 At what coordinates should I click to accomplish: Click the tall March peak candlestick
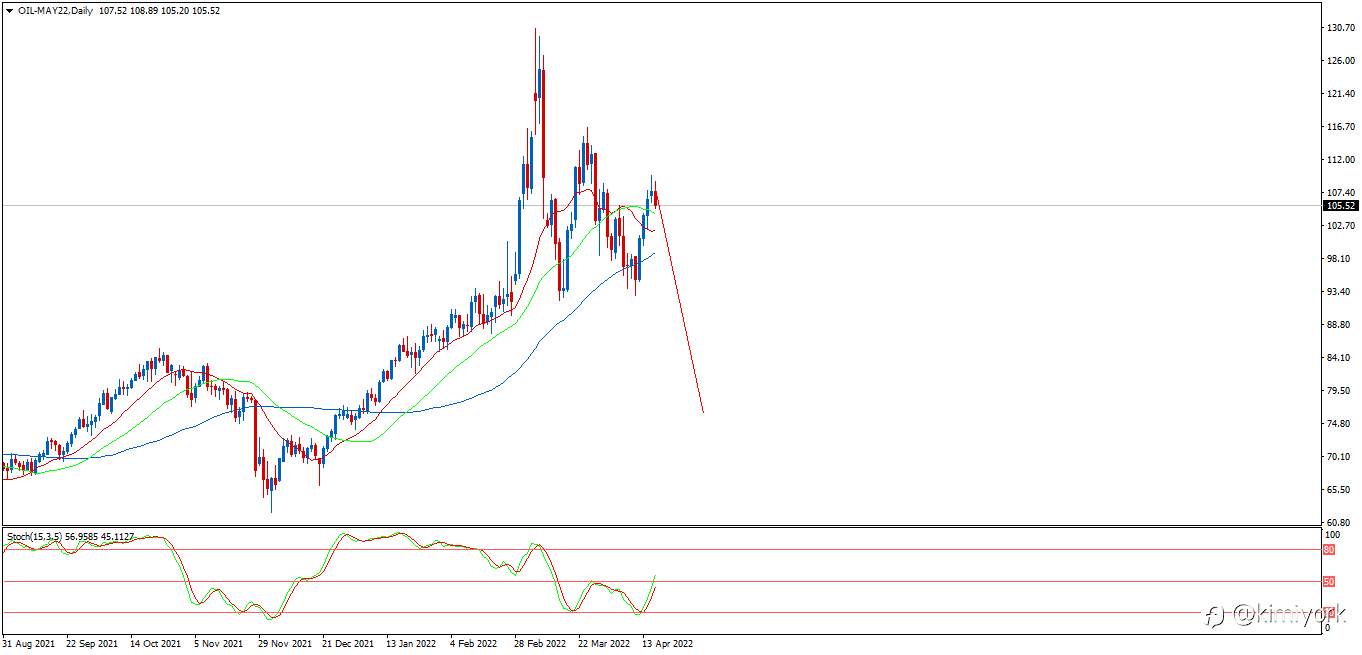(536, 80)
